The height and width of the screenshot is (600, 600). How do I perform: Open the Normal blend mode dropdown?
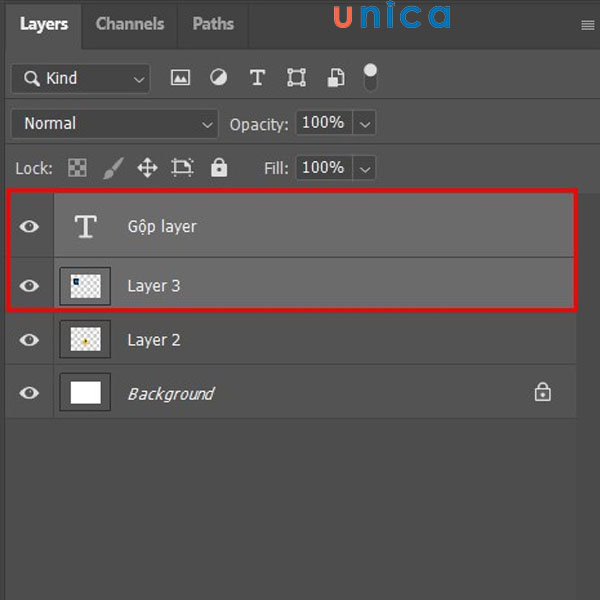pyautogui.click(x=115, y=124)
